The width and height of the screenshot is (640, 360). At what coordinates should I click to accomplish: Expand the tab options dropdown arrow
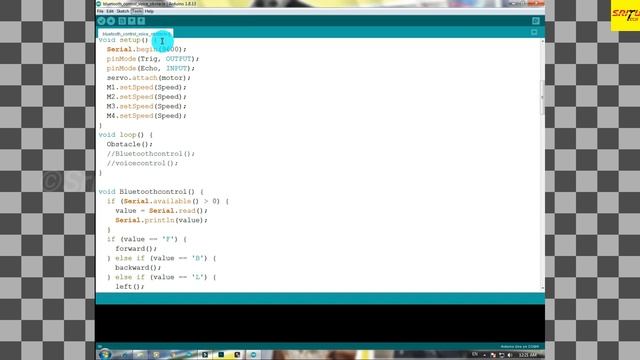tap(534, 32)
